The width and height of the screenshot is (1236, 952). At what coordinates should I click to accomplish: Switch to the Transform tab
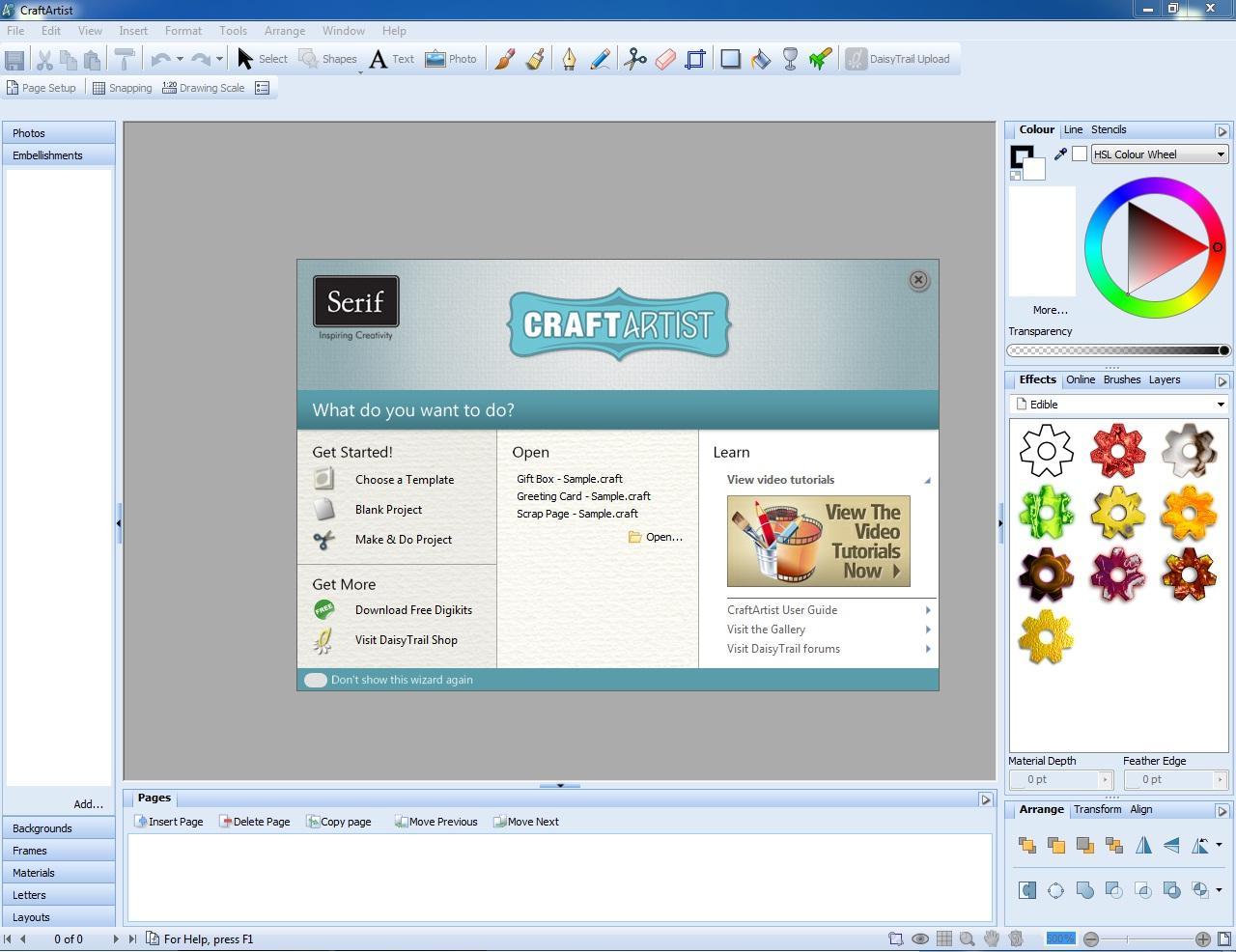coord(1097,809)
